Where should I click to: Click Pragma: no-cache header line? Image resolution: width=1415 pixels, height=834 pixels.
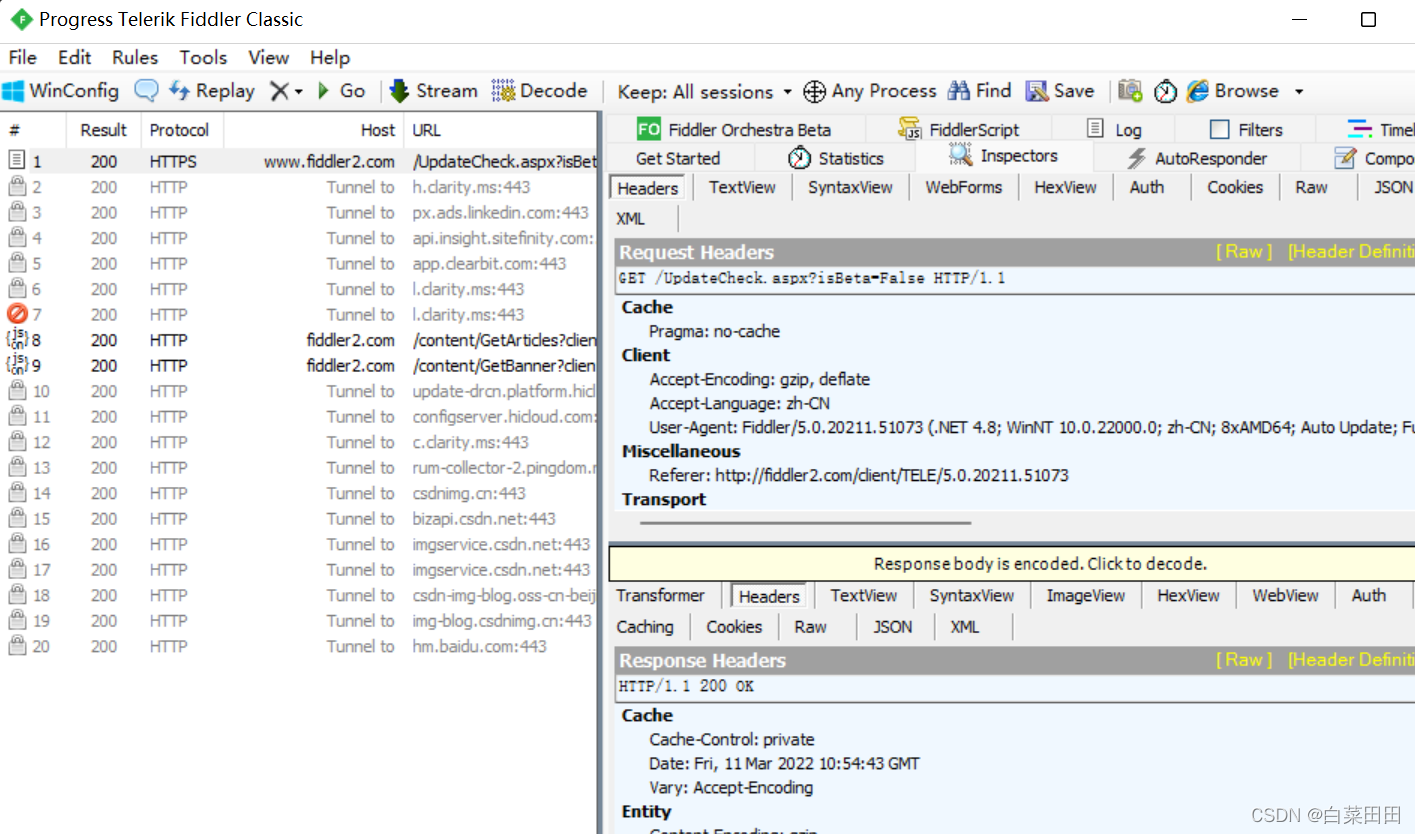pyautogui.click(x=714, y=331)
